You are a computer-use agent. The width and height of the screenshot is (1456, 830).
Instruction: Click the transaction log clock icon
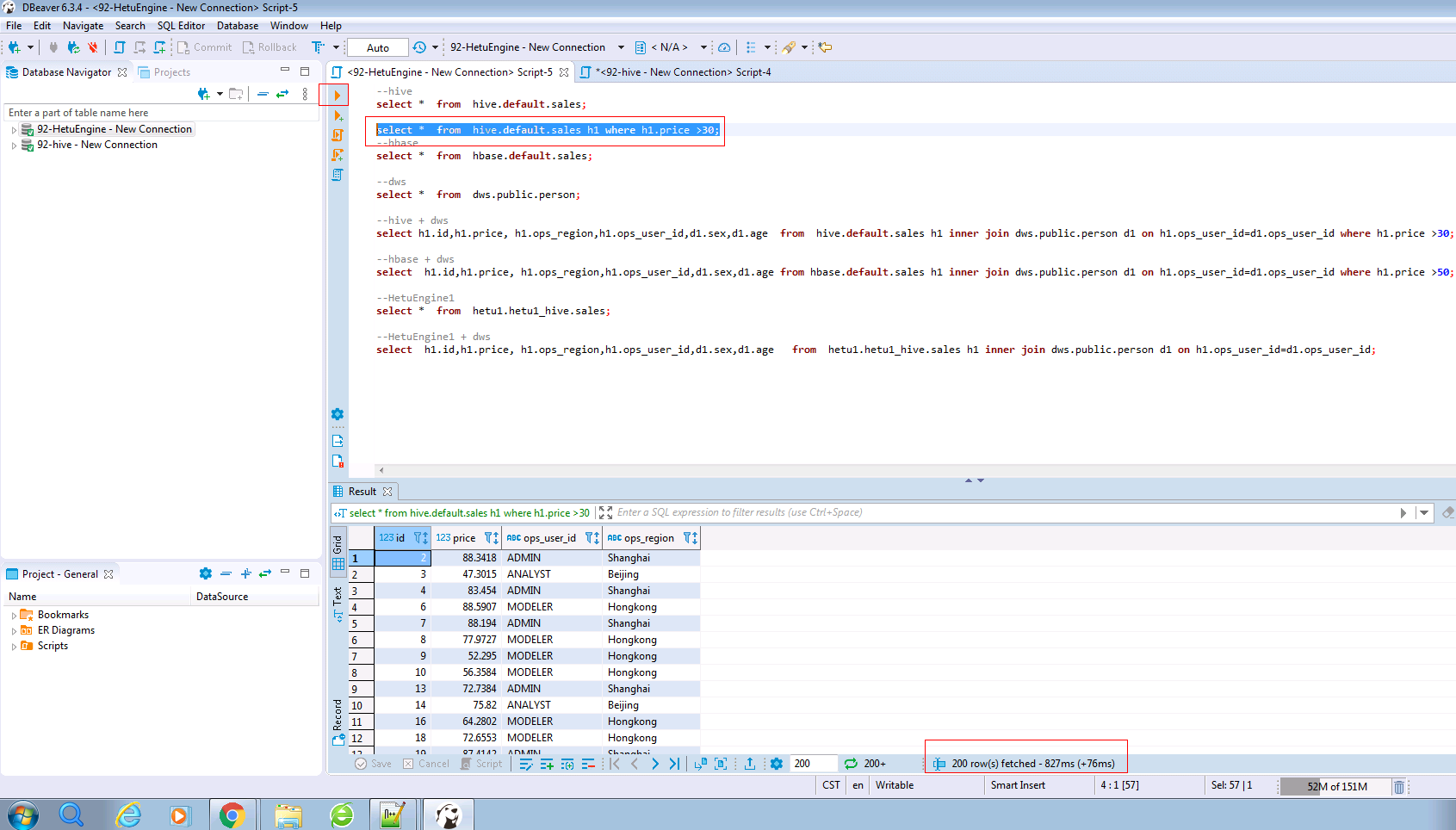[x=419, y=47]
